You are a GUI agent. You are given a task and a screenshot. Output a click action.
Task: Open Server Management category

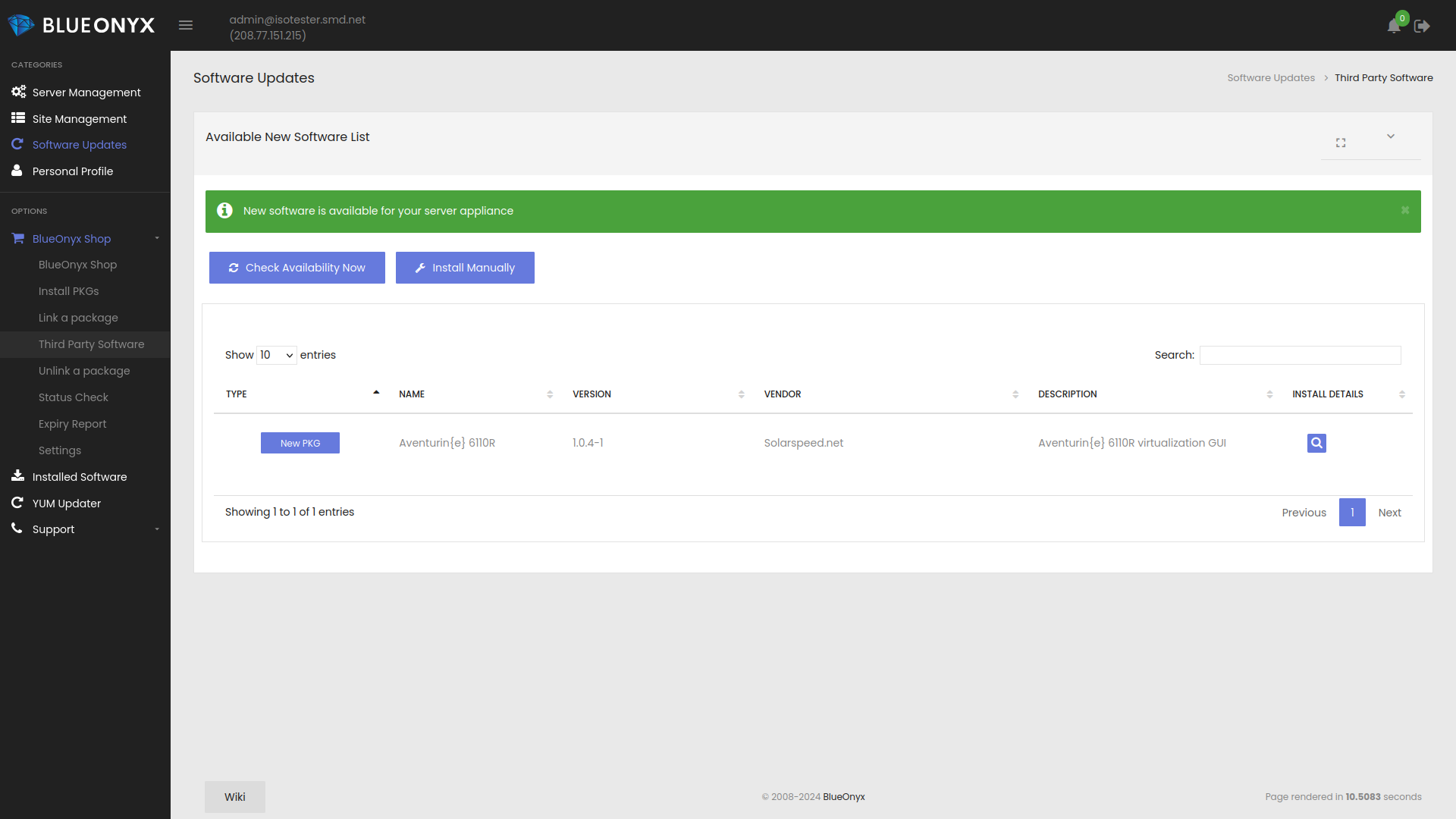pyautogui.click(x=86, y=93)
